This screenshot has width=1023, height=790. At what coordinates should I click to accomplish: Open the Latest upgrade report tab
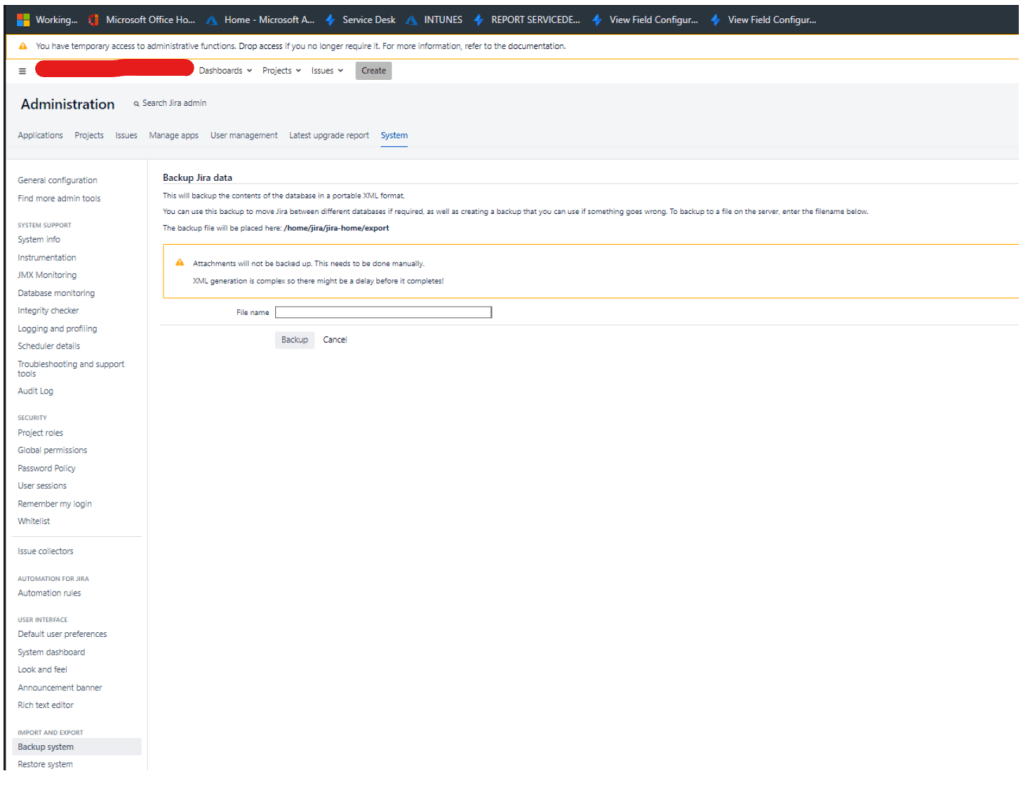329,135
